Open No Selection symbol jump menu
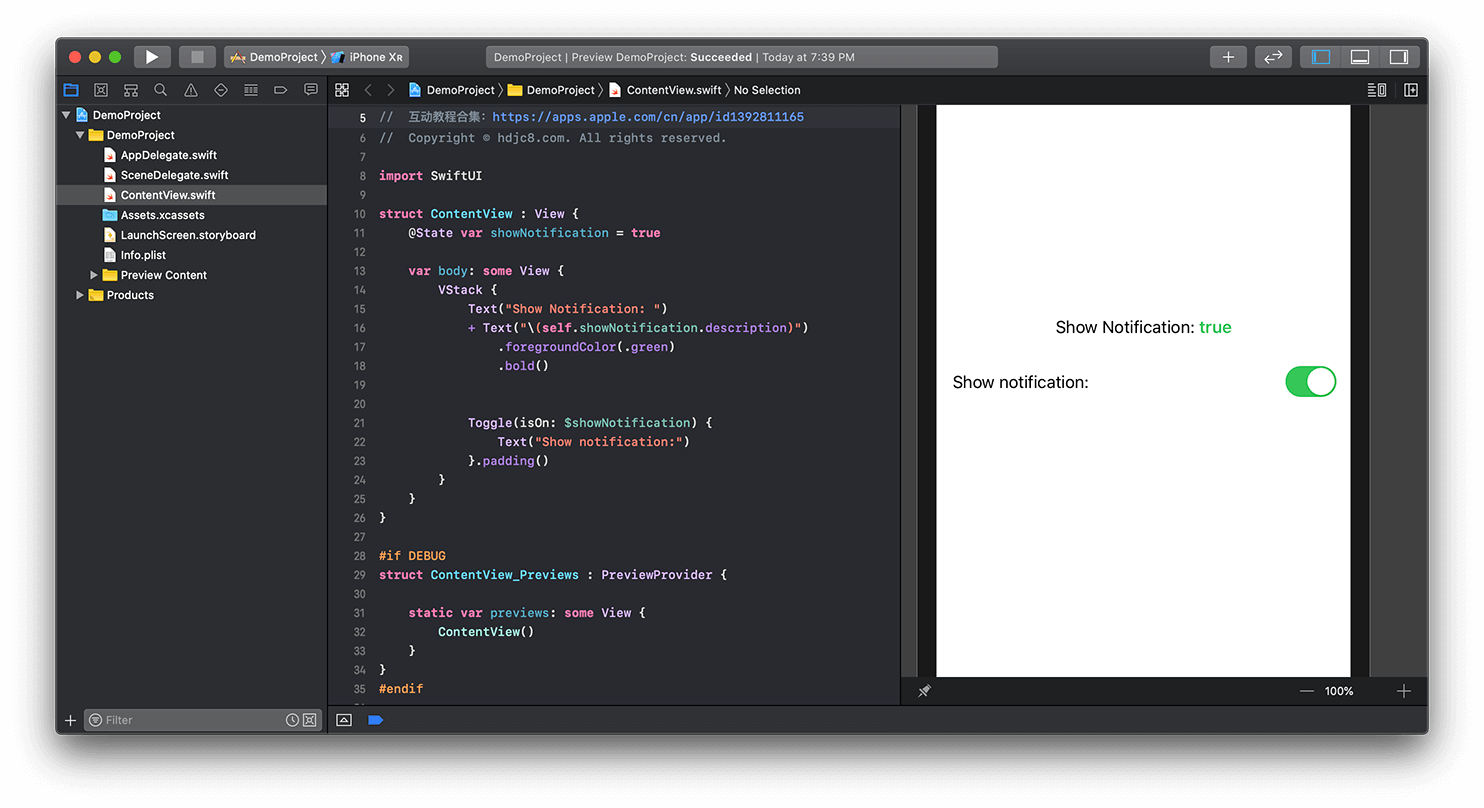The width and height of the screenshot is (1484, 808). click(x=767, y=90)
